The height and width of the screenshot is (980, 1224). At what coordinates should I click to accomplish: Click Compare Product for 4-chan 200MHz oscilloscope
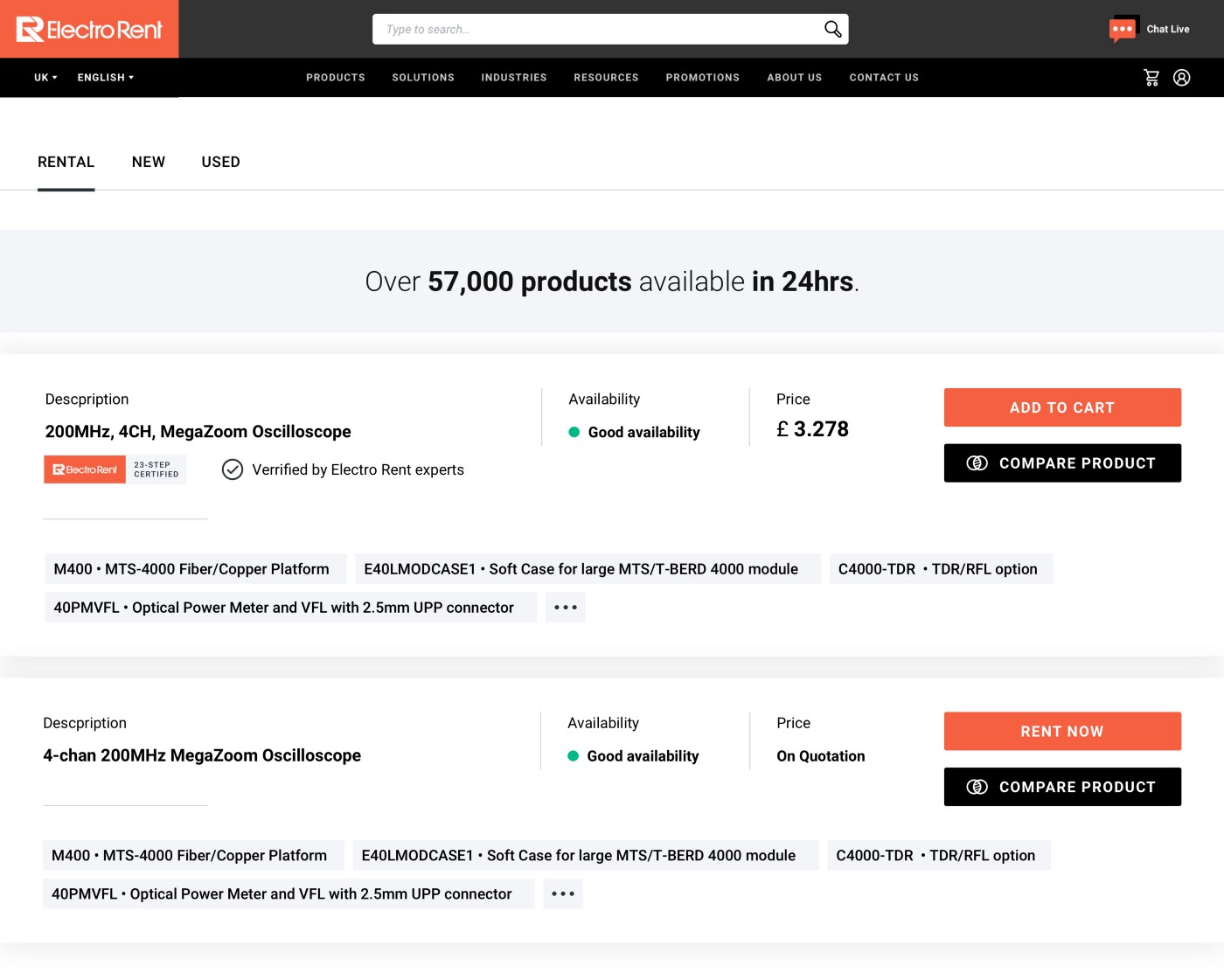(x=1062, y=787)
